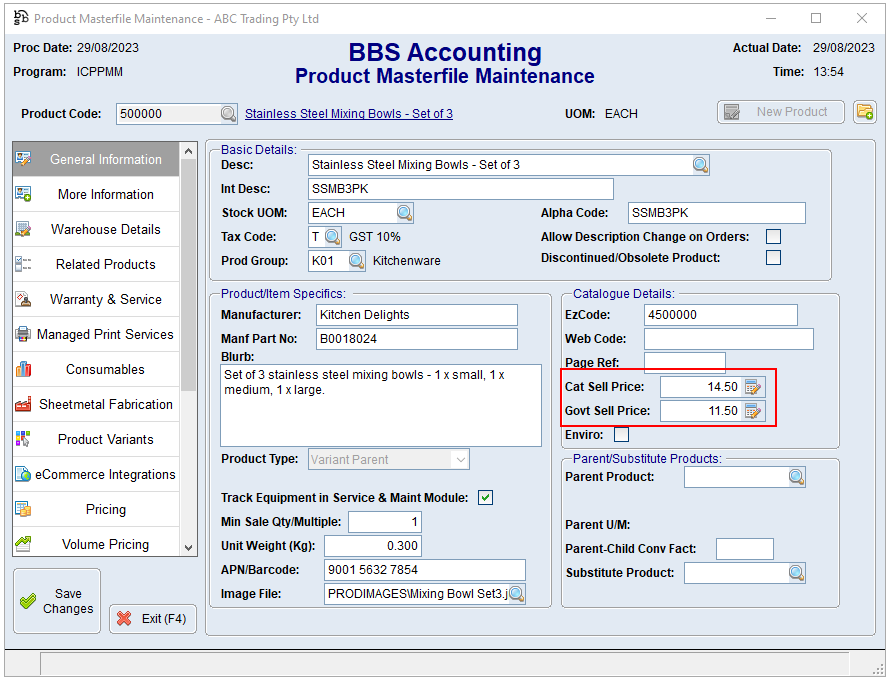The image size is (889, 680).
Task: Tick the Discontinued/Obsolete Product checkbox
Action: click(773, 258)
